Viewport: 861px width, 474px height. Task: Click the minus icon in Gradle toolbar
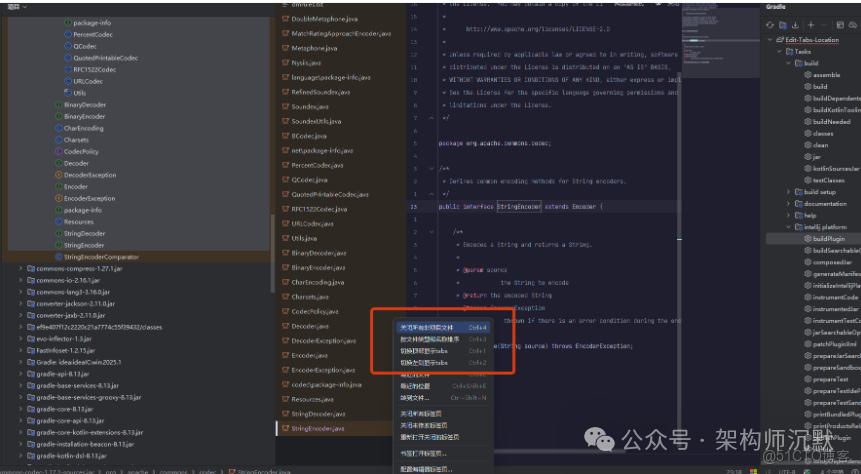[823, 25]
